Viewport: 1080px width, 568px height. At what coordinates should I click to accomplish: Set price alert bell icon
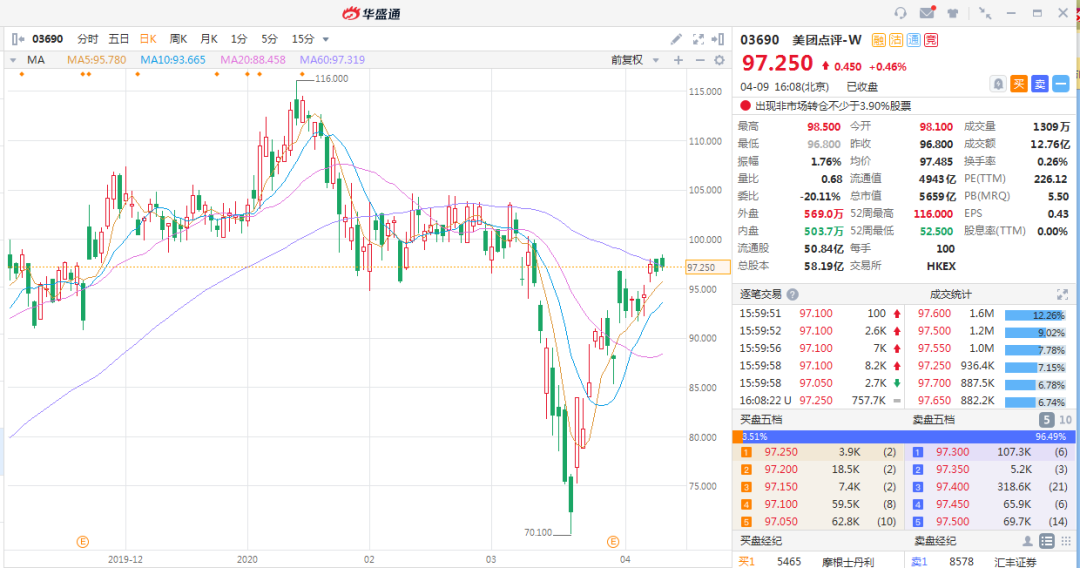[998, 84]
